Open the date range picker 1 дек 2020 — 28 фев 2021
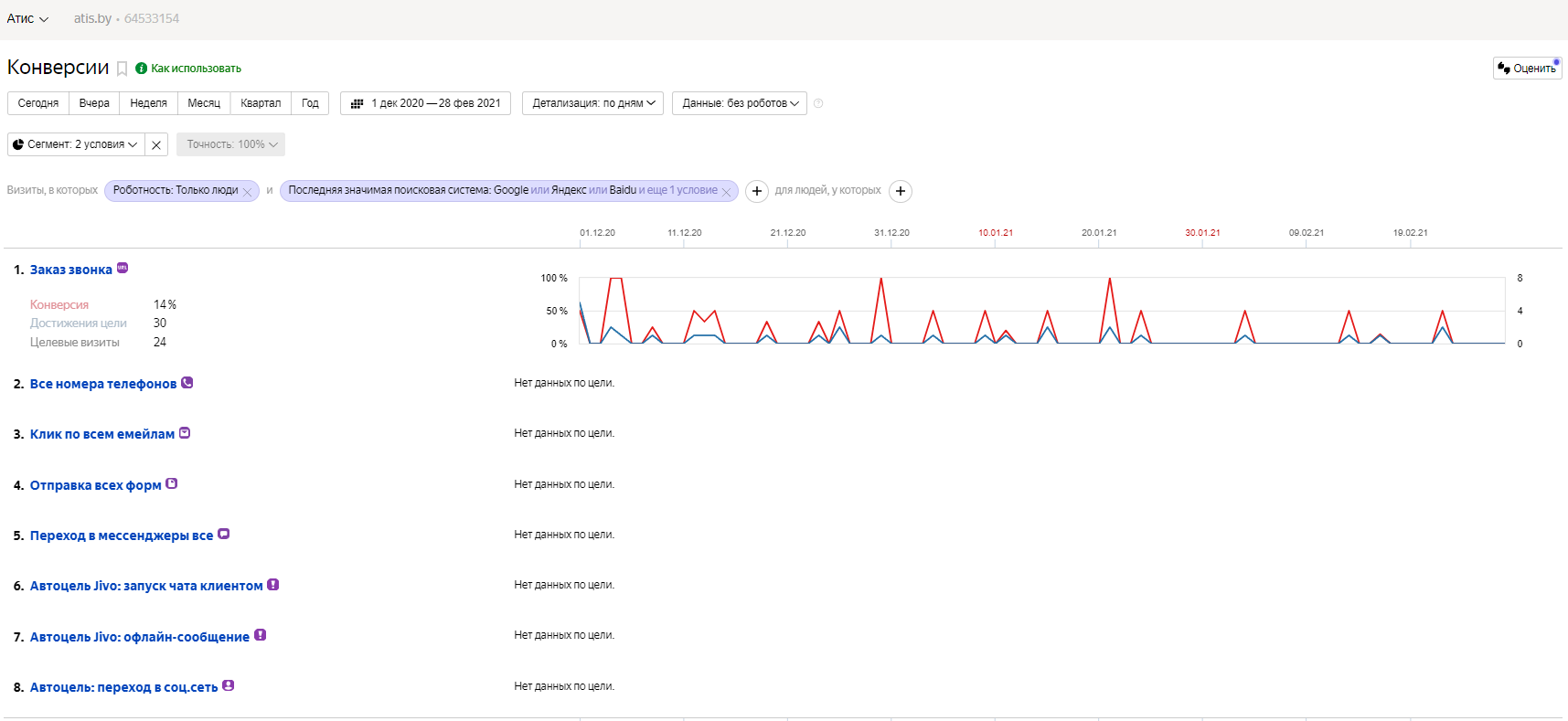This screenshot has height=721, width=1568. [x=425, y=103]
